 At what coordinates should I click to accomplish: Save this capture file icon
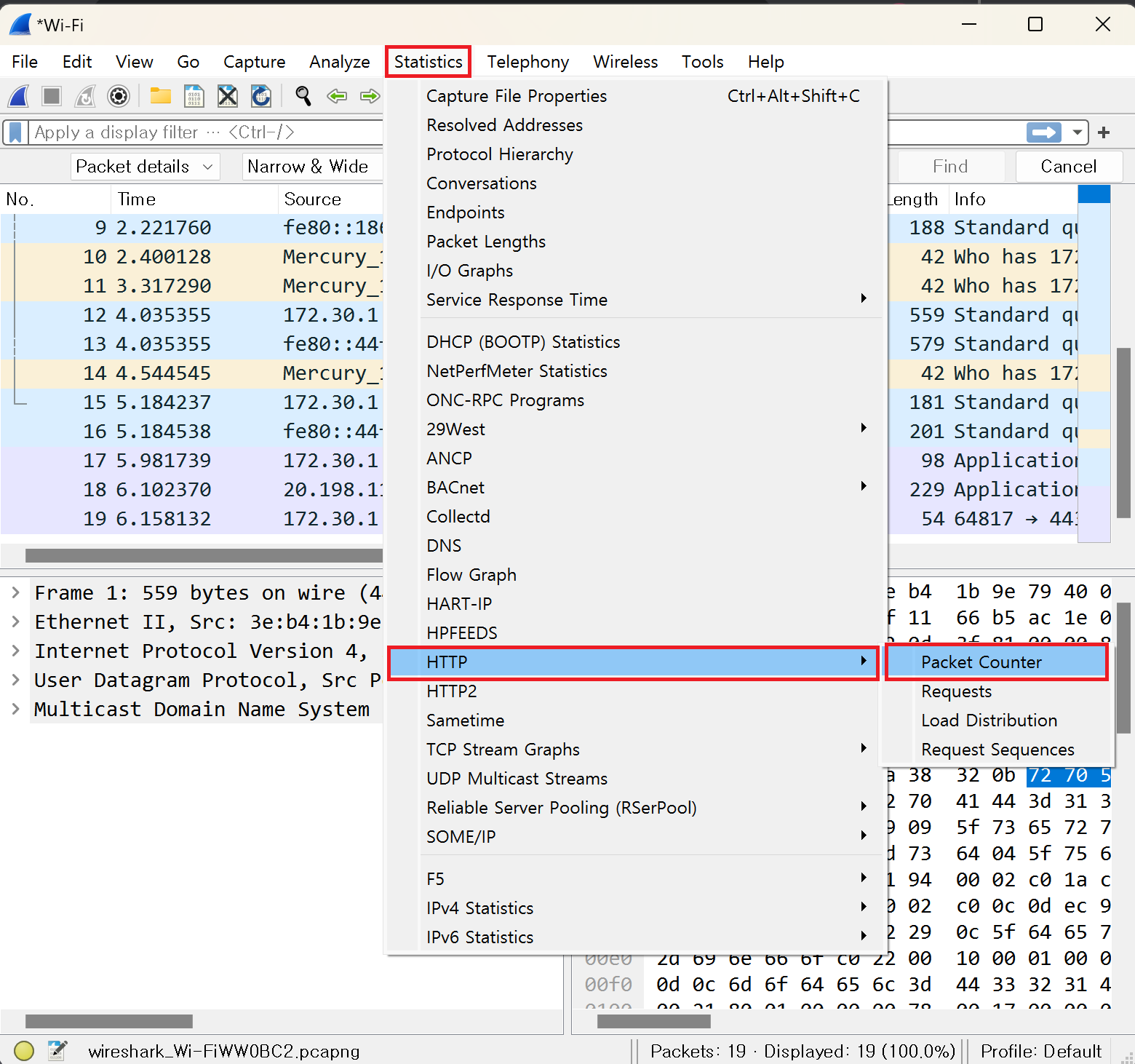point(194,96)
